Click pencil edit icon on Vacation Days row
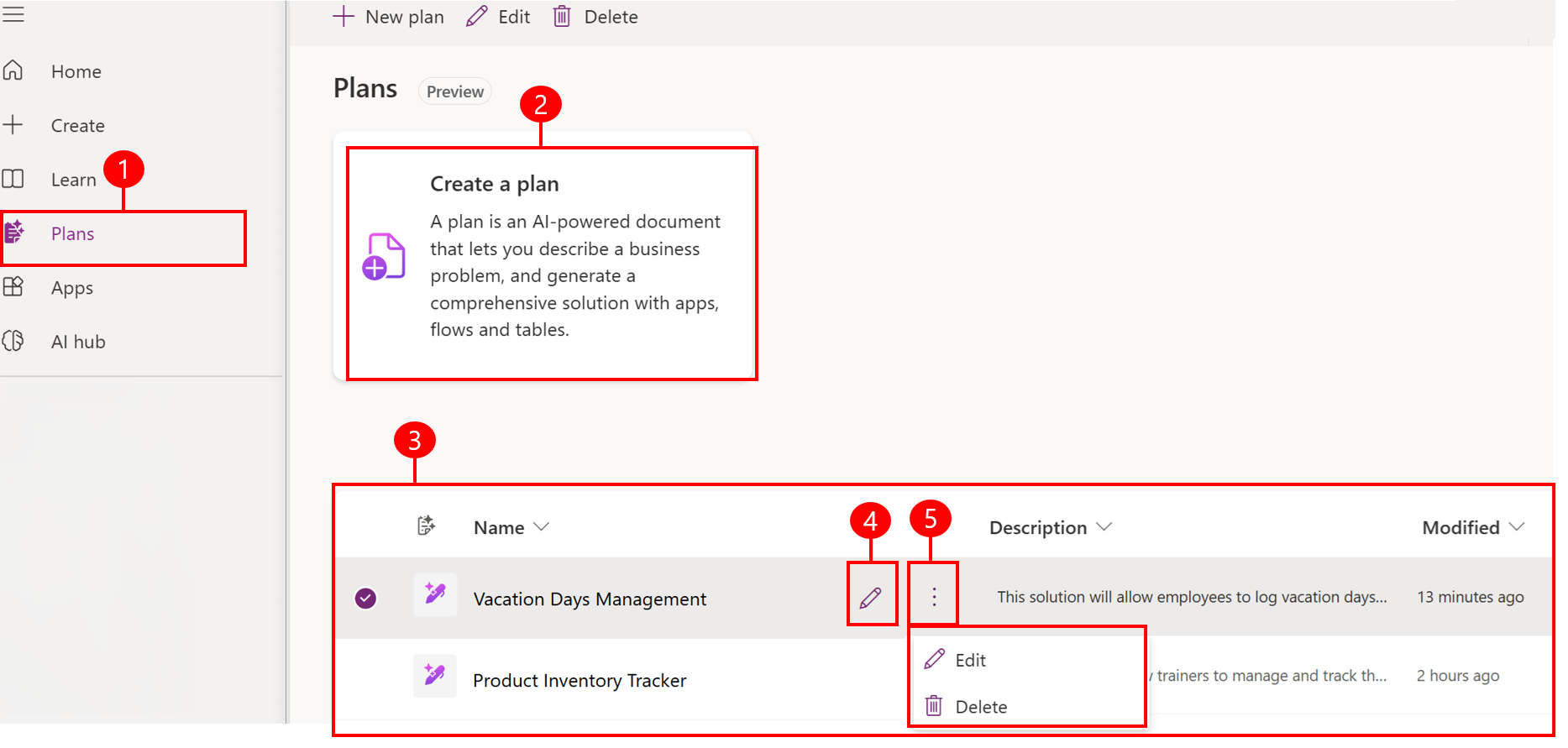 (871, 598)
